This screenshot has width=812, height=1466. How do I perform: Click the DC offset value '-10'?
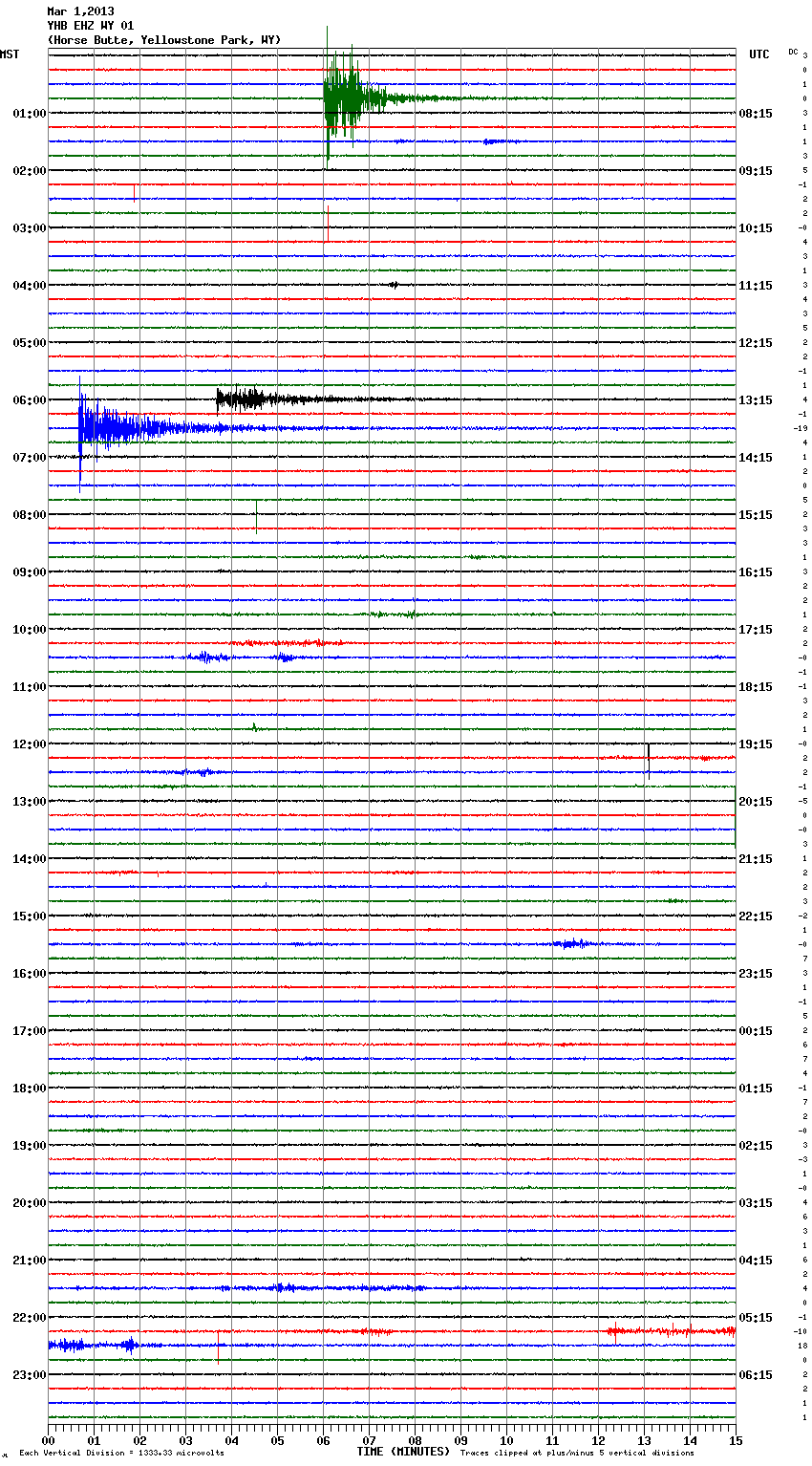[x=801, y=1332]
